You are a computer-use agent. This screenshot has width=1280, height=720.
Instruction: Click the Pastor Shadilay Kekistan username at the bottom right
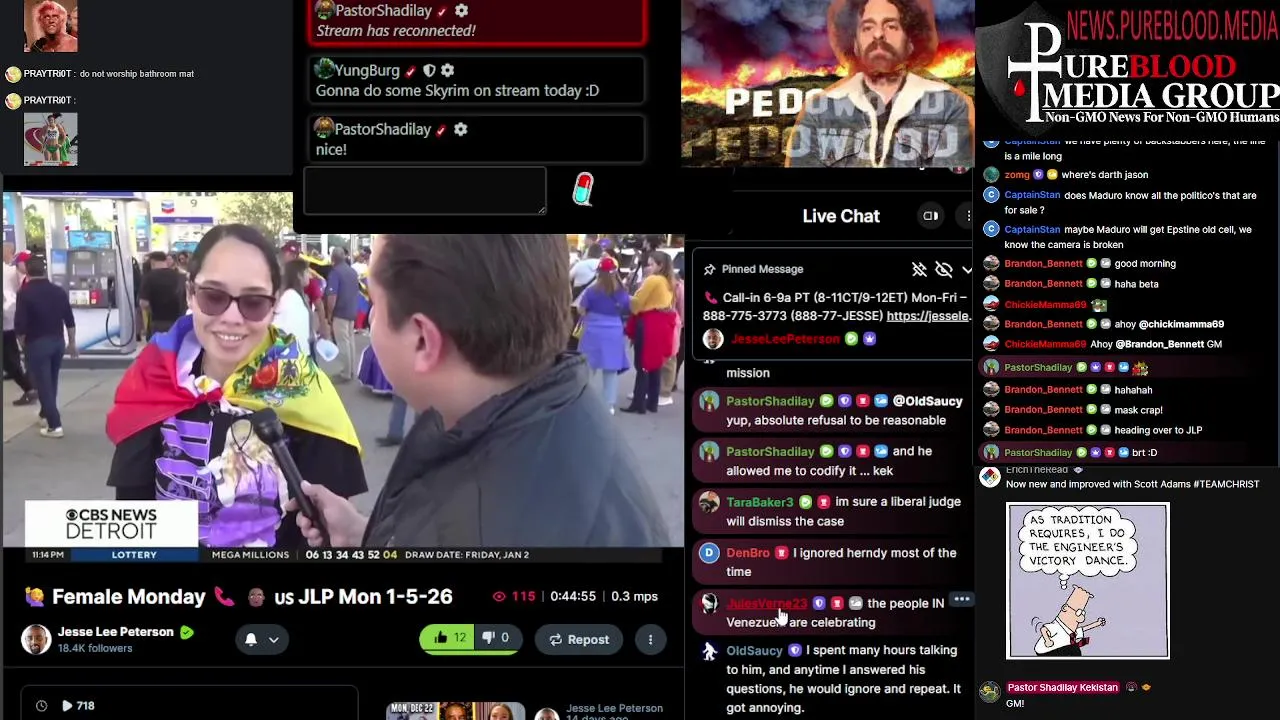(x=1062, y=688)
